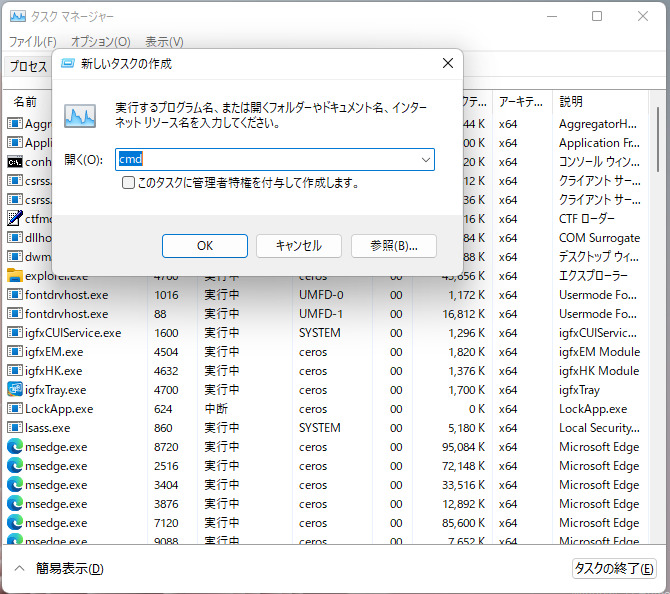Collapse to 簡易表示 simple view
Viewport: 670px width, 594px height.
tap(60, 569)
